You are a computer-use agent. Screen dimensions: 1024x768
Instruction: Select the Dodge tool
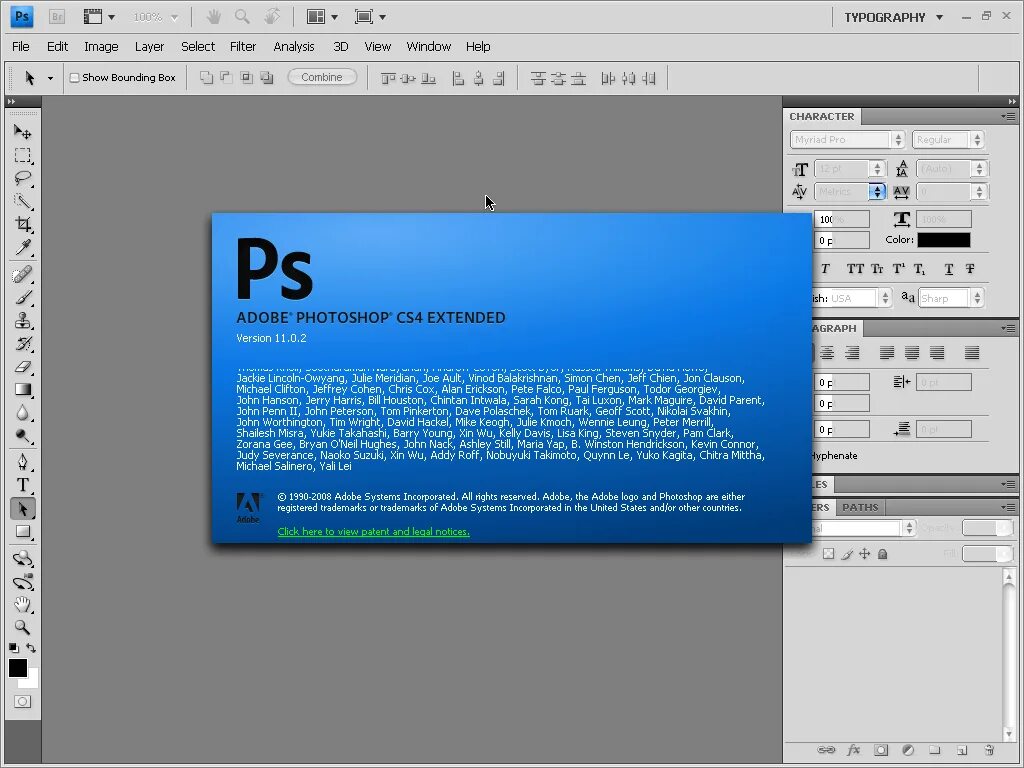click(x=23, y=435)
